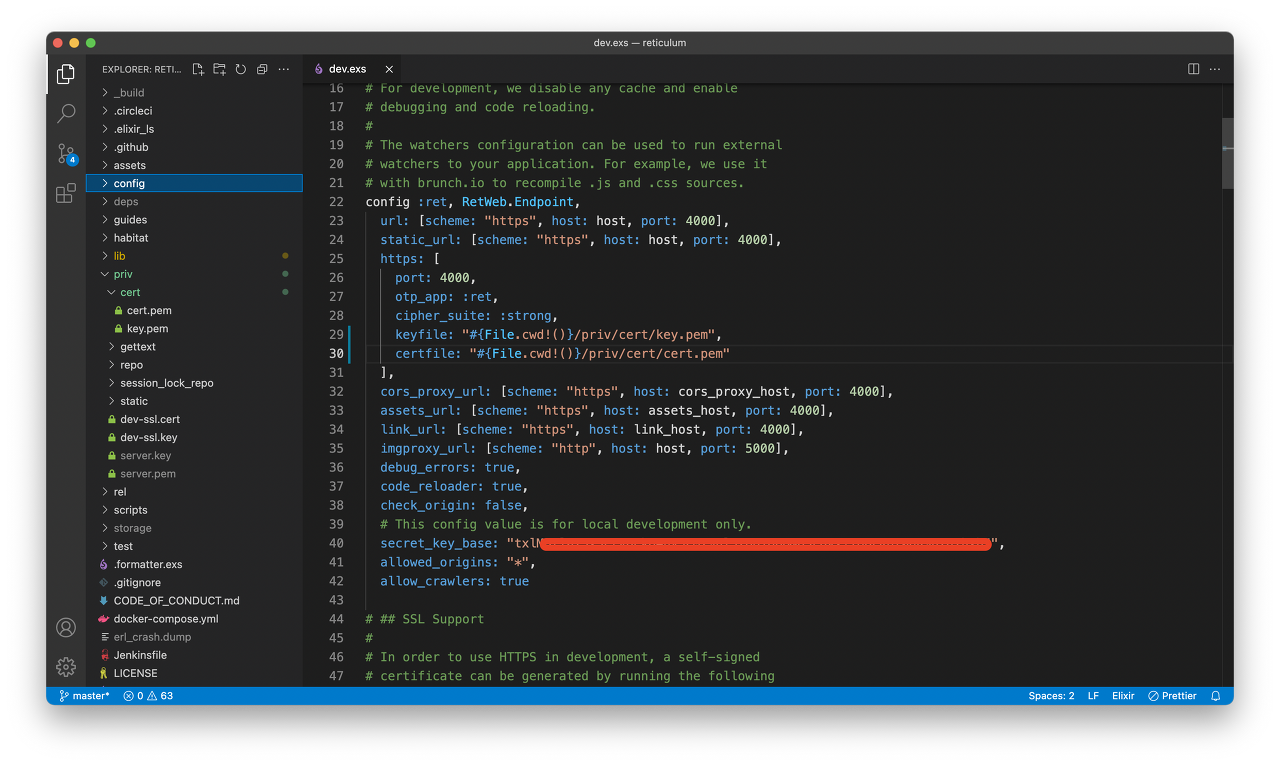Click the Prettier status item

tap(1172, 696)
